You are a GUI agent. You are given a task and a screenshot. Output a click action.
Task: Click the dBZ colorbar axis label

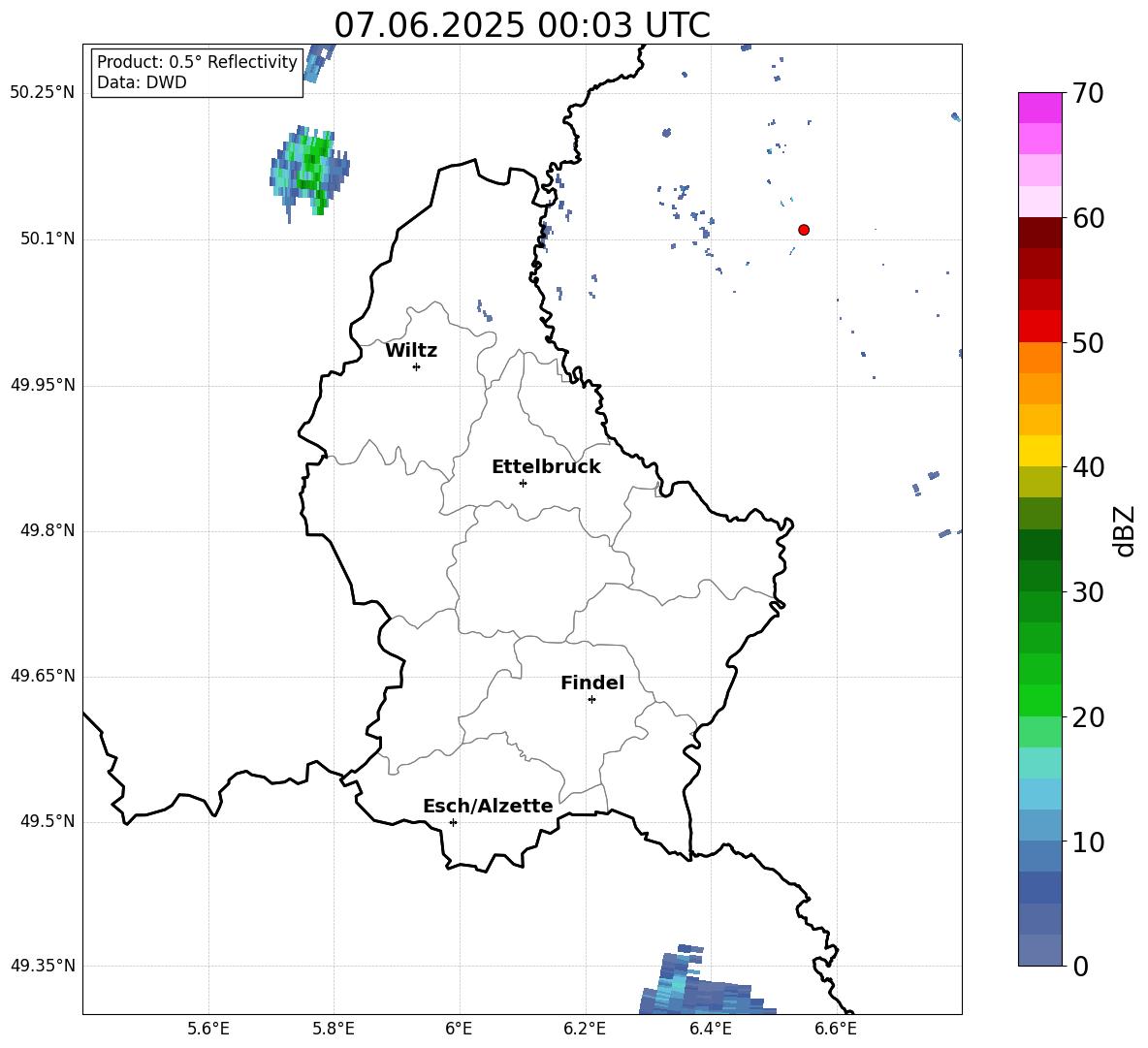coord(1126,530)
